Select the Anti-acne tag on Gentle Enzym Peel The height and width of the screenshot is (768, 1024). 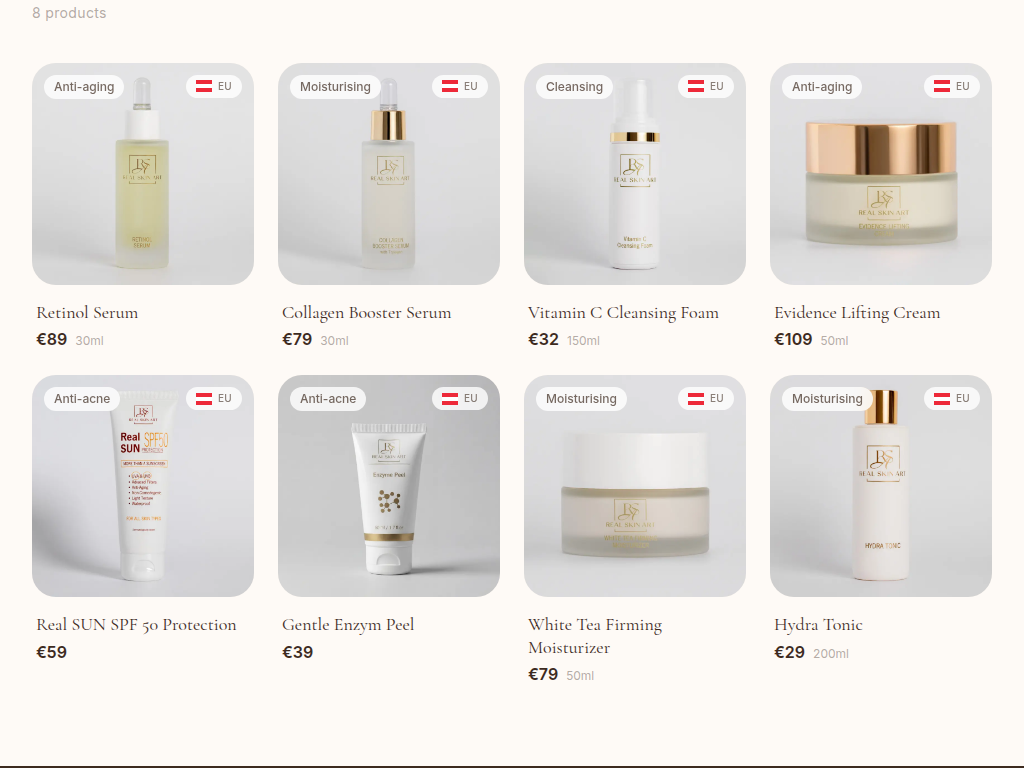(x=328, y=399)
